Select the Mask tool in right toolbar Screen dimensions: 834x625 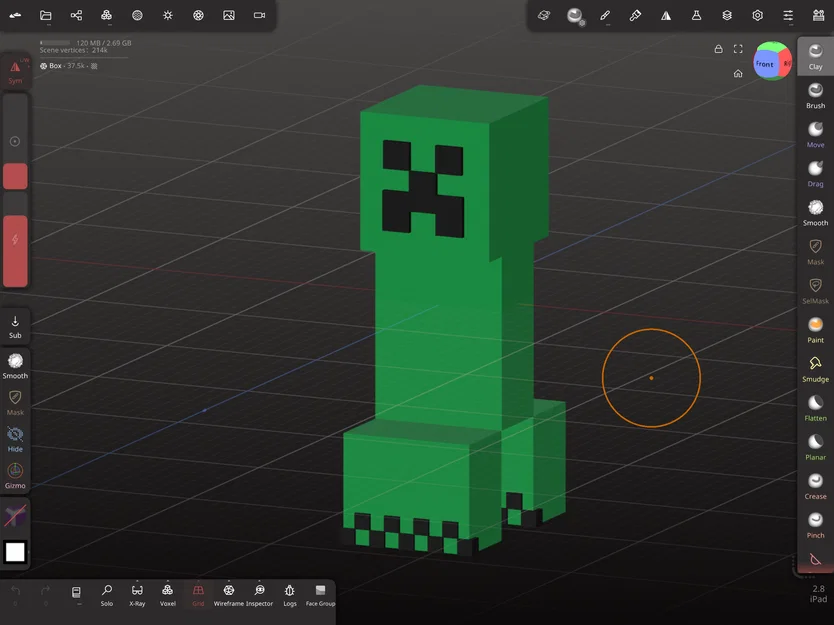point(815,252)
